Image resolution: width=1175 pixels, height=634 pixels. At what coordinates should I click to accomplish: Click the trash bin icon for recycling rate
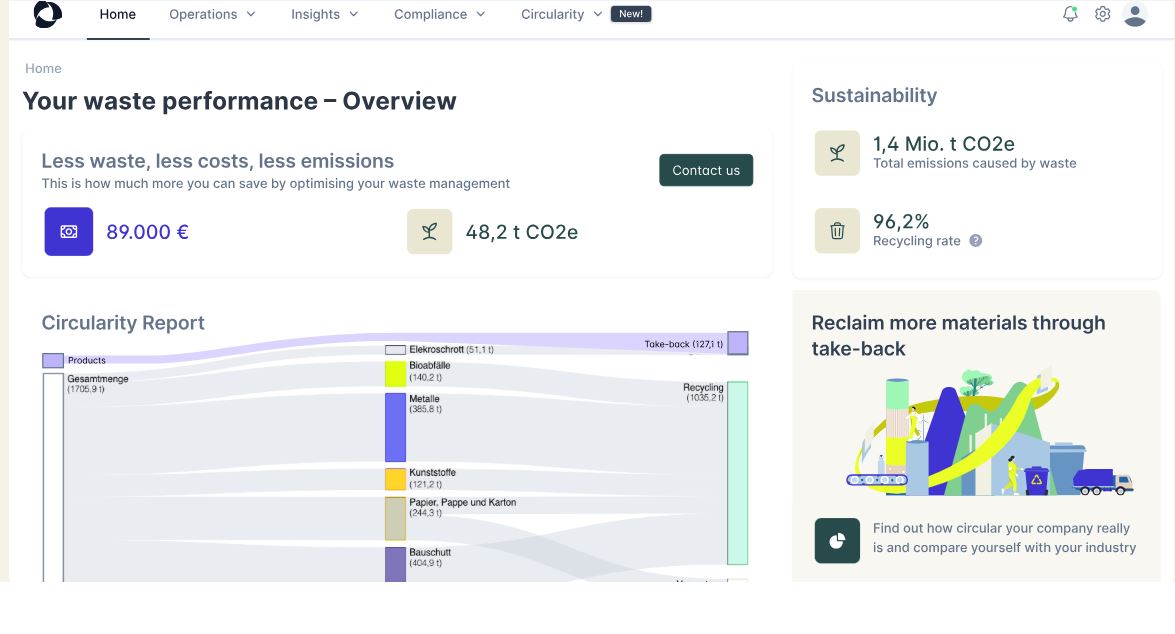(x=837, y=230)
